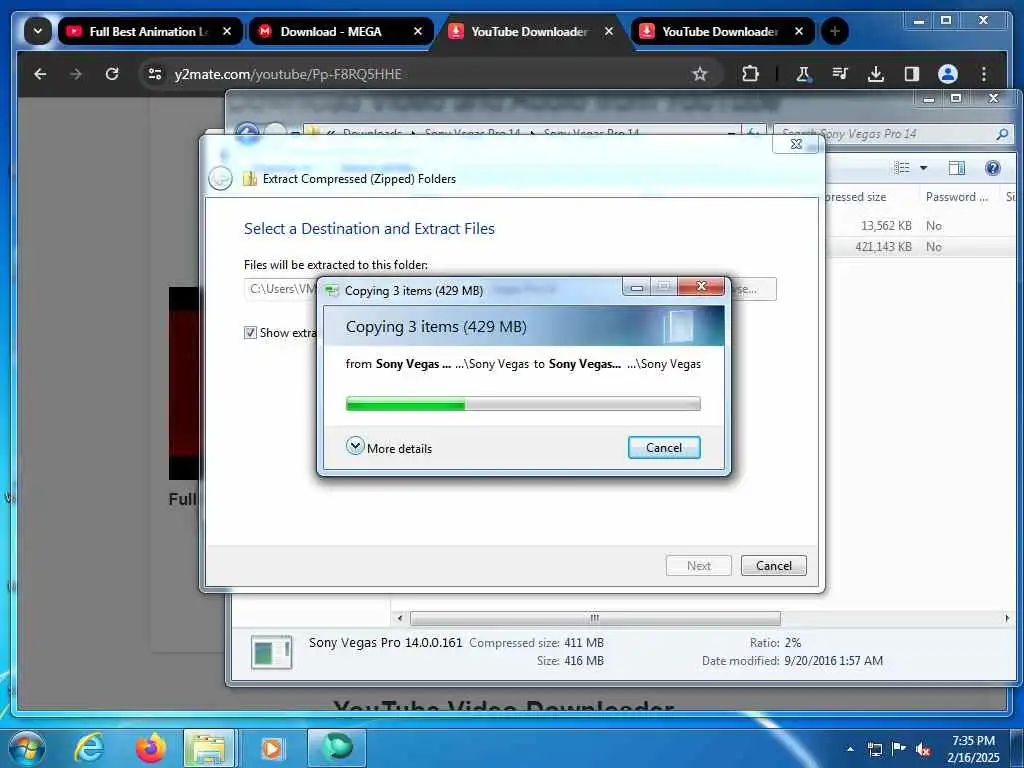This screenshot has height=768, width=1024.
Task: Click the Explorer scrollbar left arrow
Action: 400,618
